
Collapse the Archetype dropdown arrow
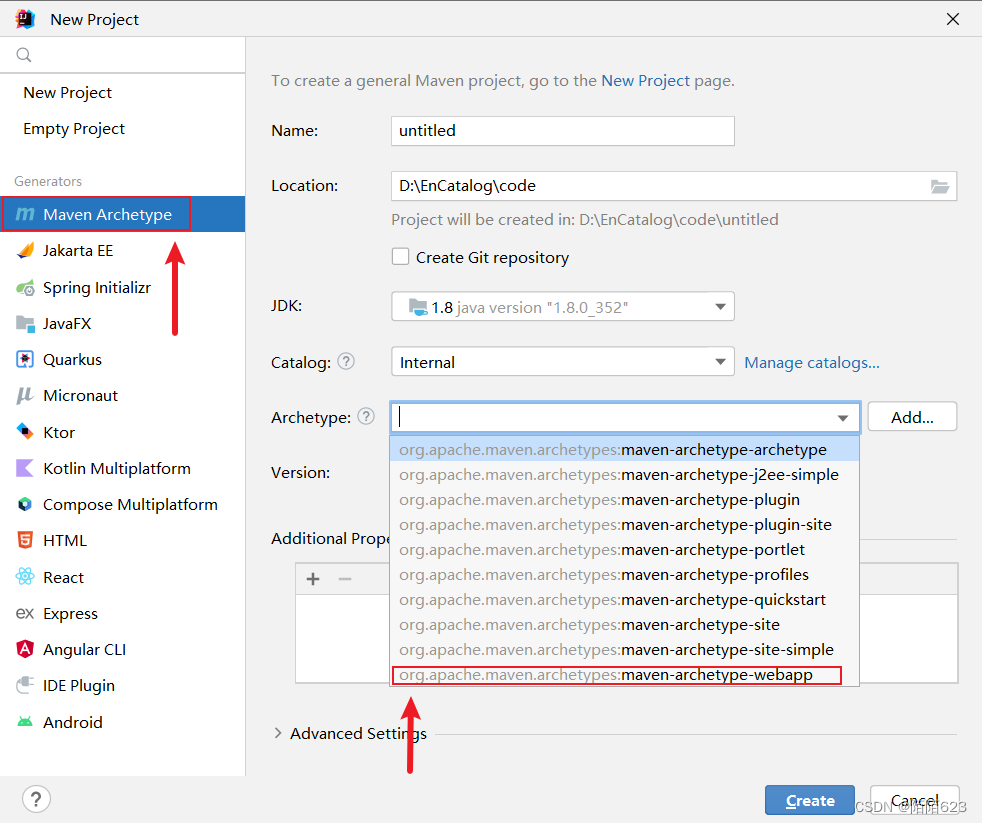[x=843, y=418]
